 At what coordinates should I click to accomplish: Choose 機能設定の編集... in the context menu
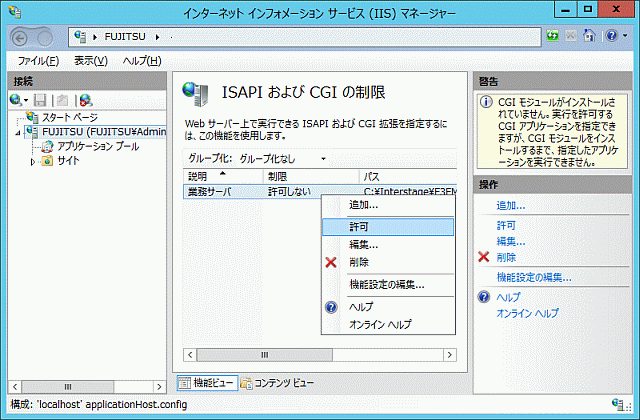tap(388, 284)
